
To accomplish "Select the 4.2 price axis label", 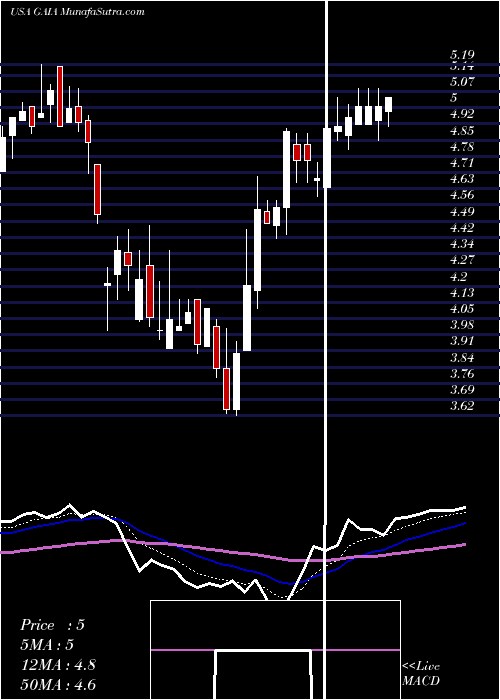I will (458, 277).
